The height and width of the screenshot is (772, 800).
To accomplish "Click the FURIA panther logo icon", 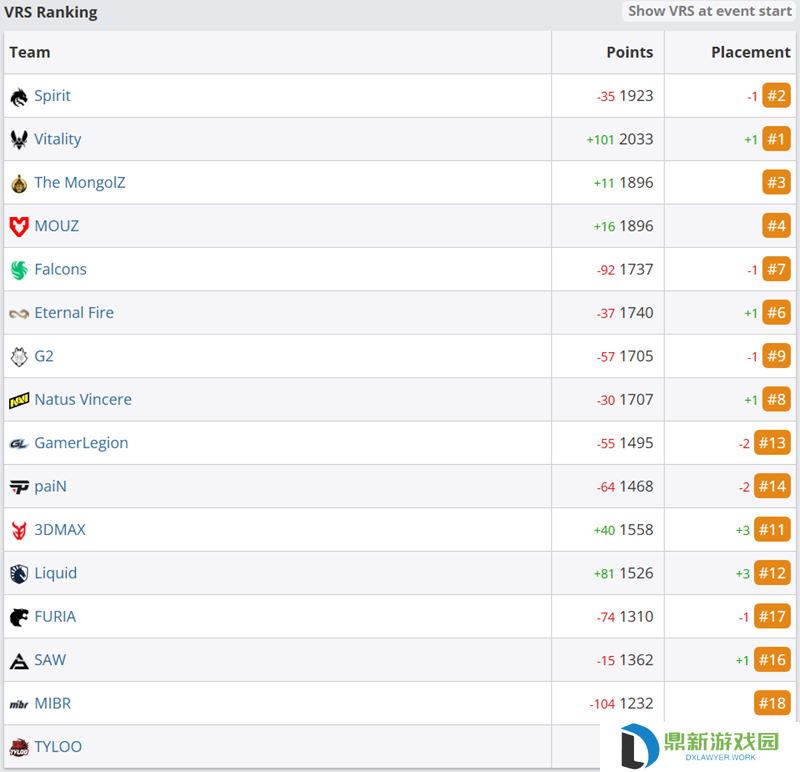I will (x=19, y=617).
